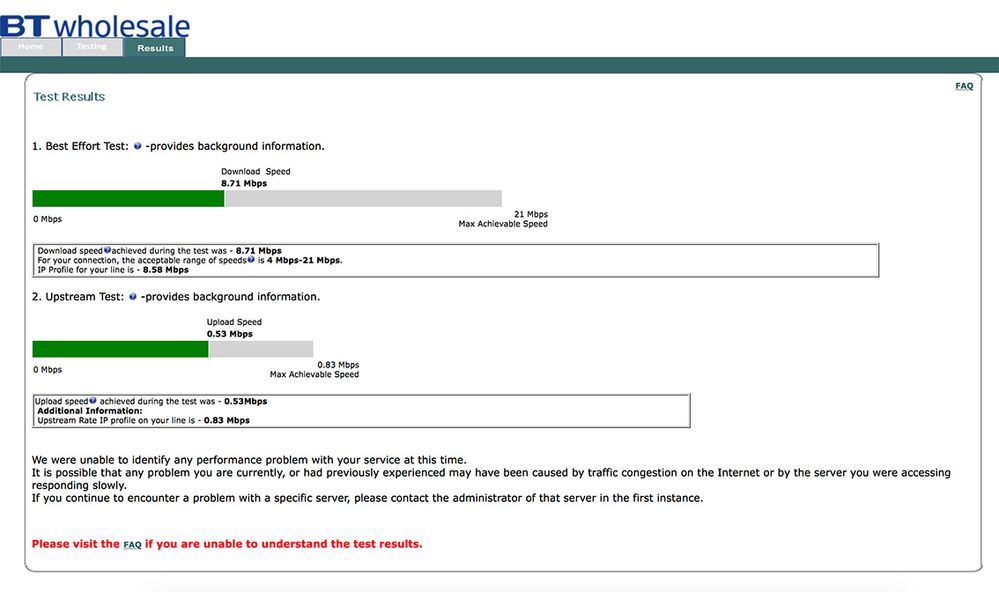Click 'IP Profile for your line is' row
Viewport: 999px width, 592px height.
coord(113,270)
